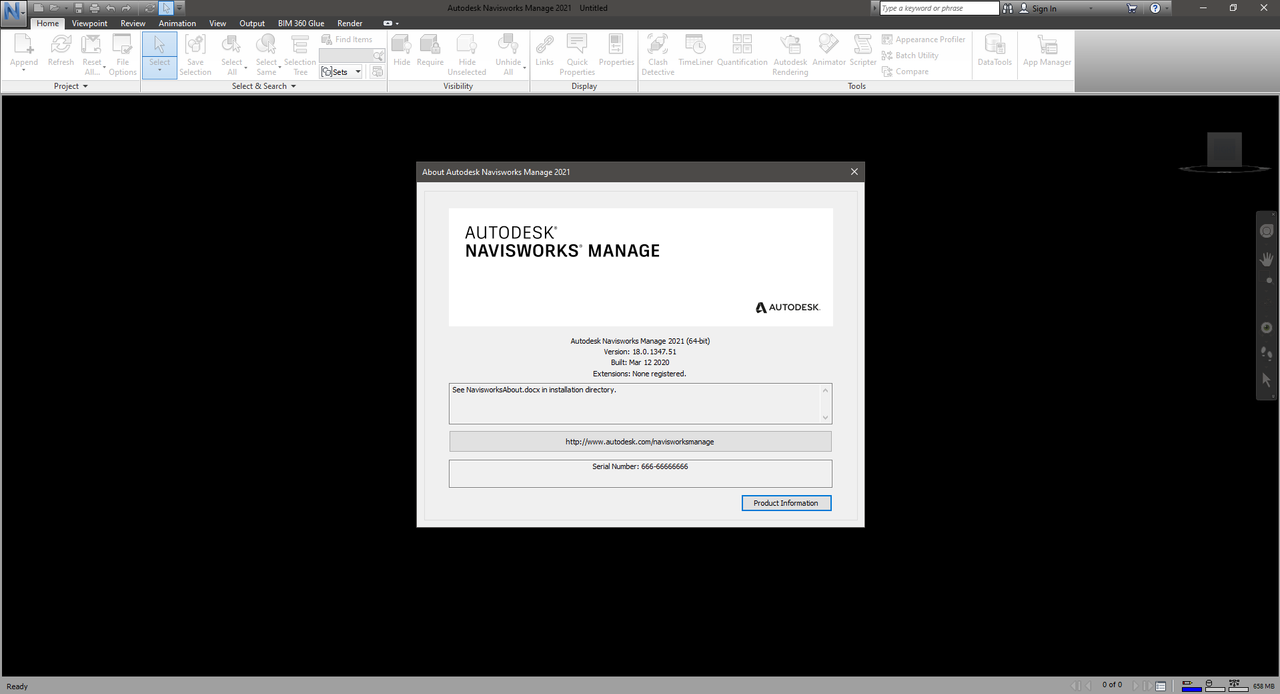Image resolution: width=1280 pixels, height=694 pixels.
Task: Expand the Project panel dropdown
Action: 71,86
